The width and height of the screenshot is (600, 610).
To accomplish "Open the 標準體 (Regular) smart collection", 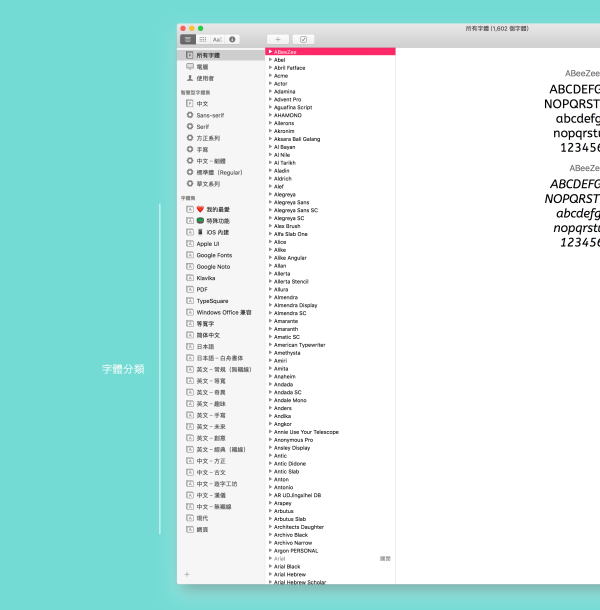I will point(221,172).
